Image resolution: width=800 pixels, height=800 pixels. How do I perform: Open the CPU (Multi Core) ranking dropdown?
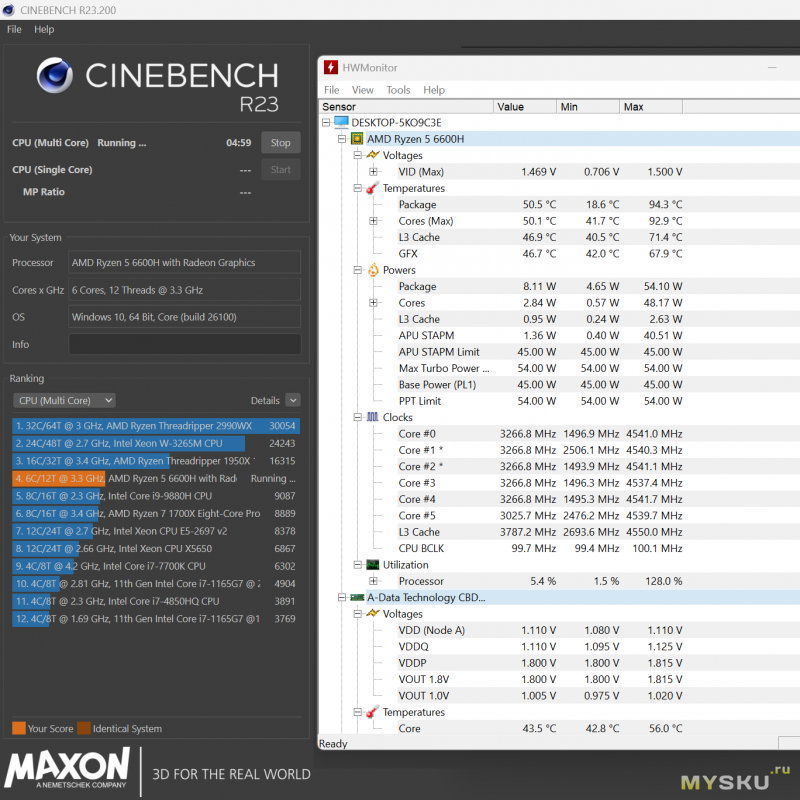(x=64, y=401)
